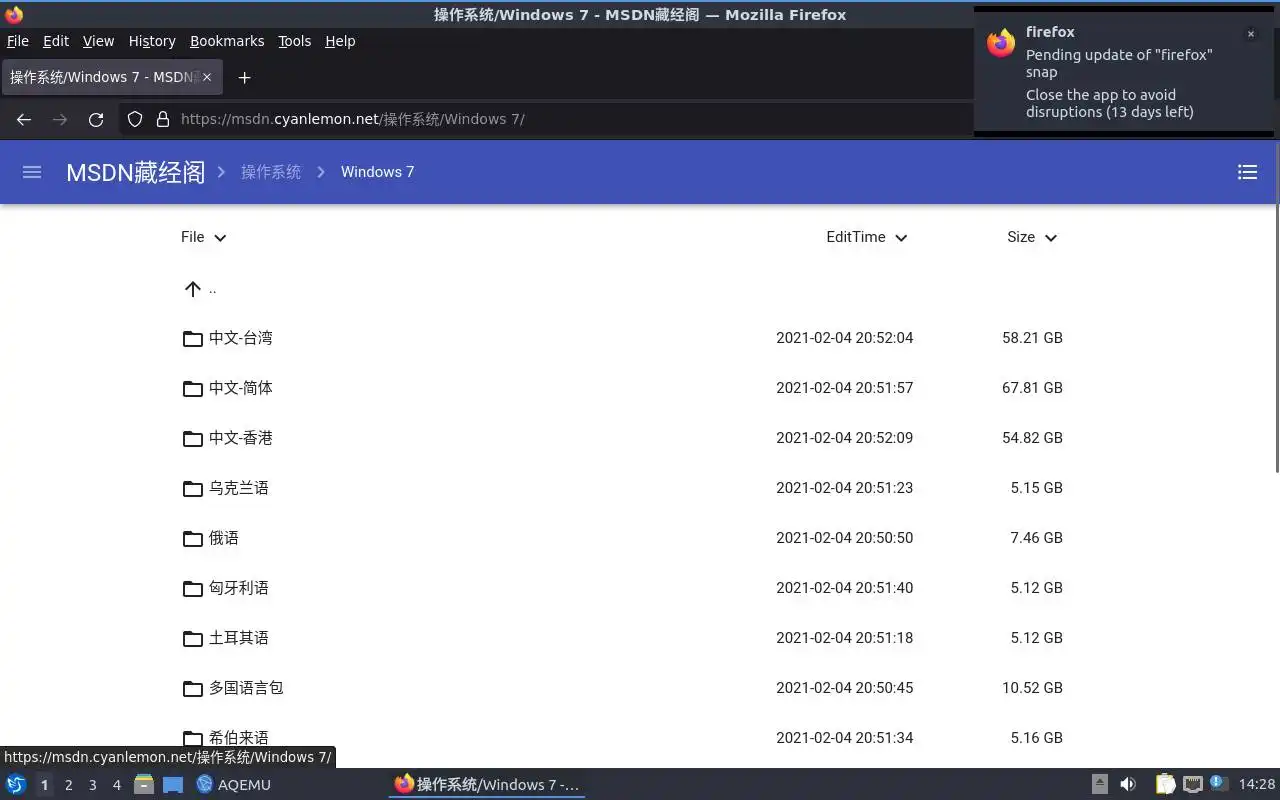The image size is (1280, 800).
Task: Go back with browser back arrow
Action: pyautogui.click(x=24, y=119)
